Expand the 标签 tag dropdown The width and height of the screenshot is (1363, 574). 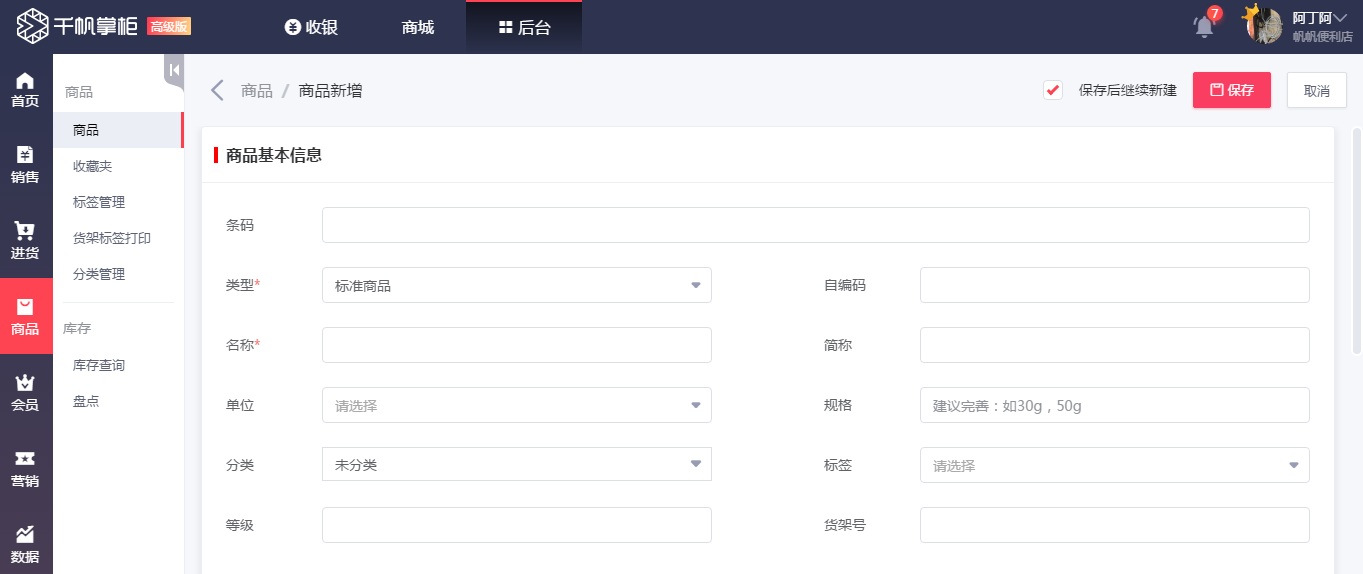(1114, 465)
